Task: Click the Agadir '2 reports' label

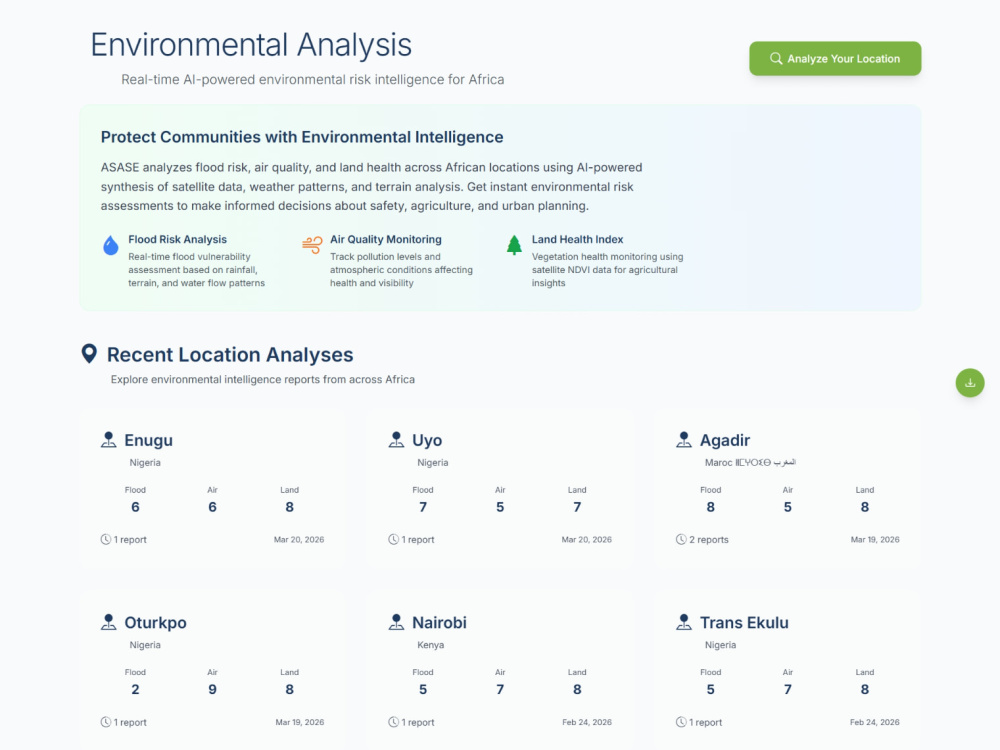Action: (x=709, y=540)
